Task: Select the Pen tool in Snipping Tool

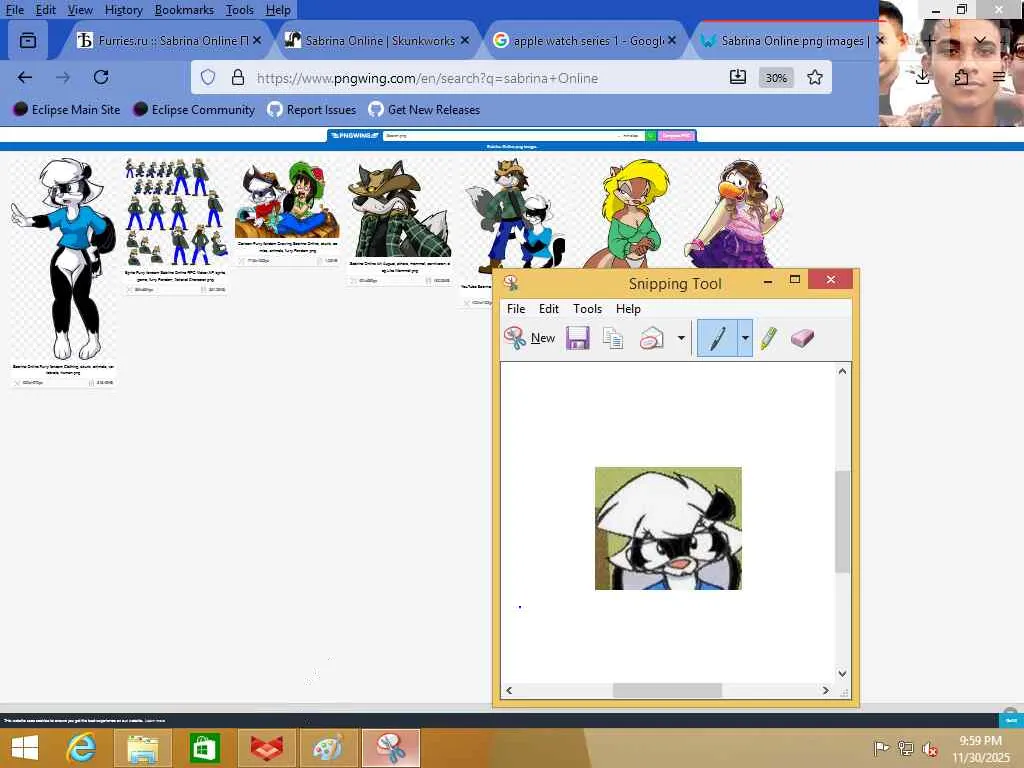Action: pos(717,338)
